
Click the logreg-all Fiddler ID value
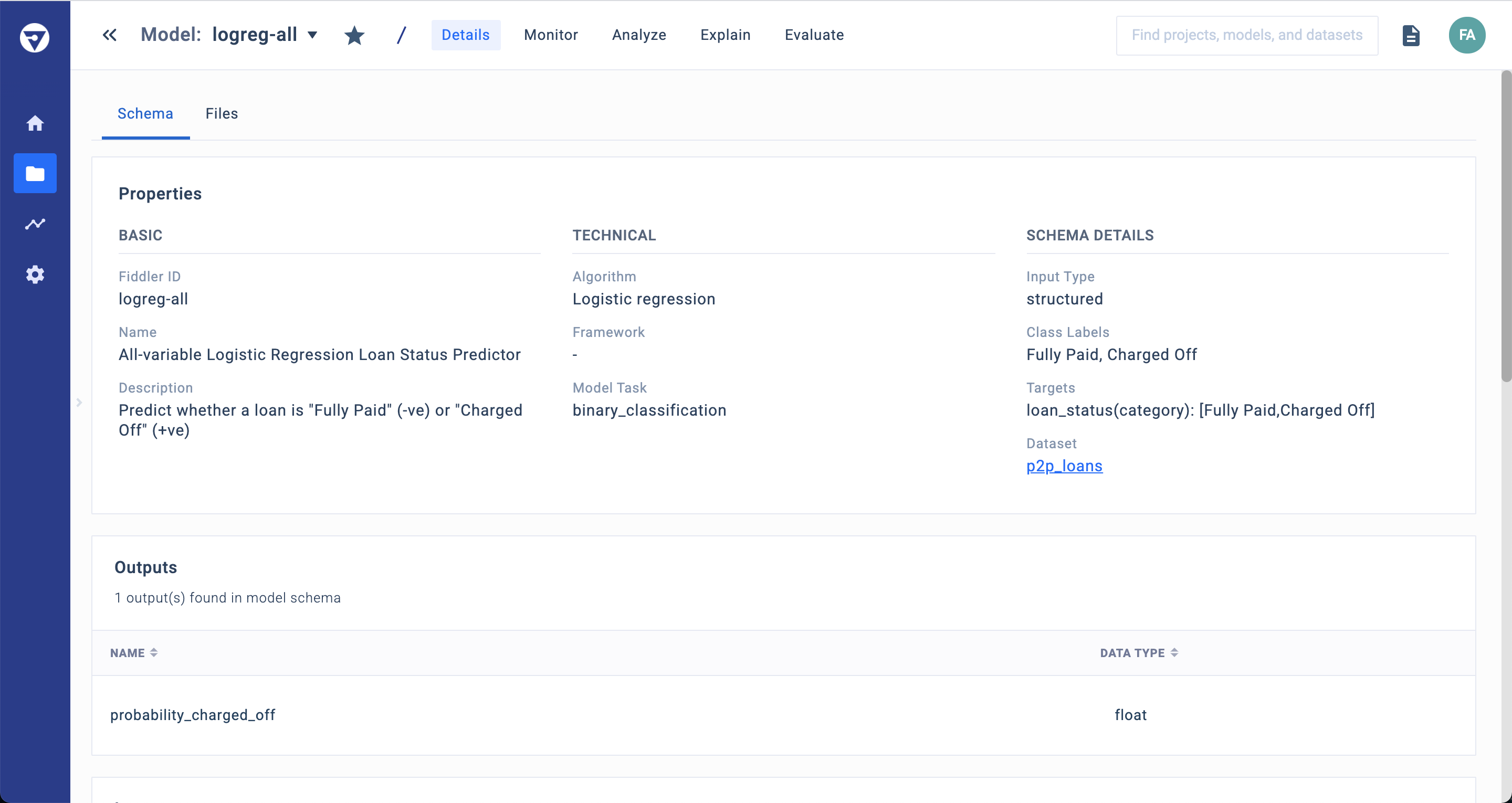tap(153, 299)
